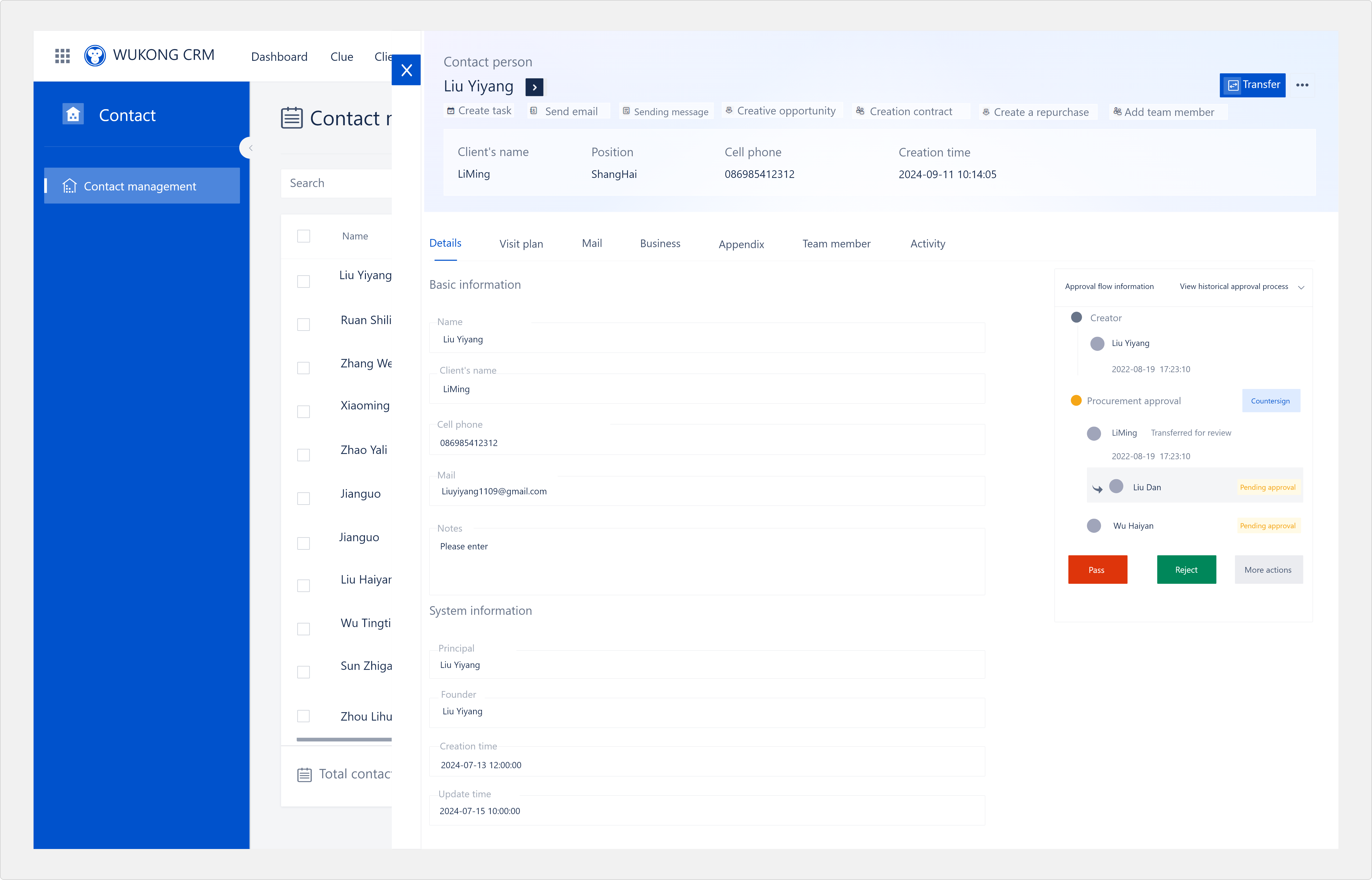
Task: Click the orange Procurement approval status dot
Action: (1076, 401)
